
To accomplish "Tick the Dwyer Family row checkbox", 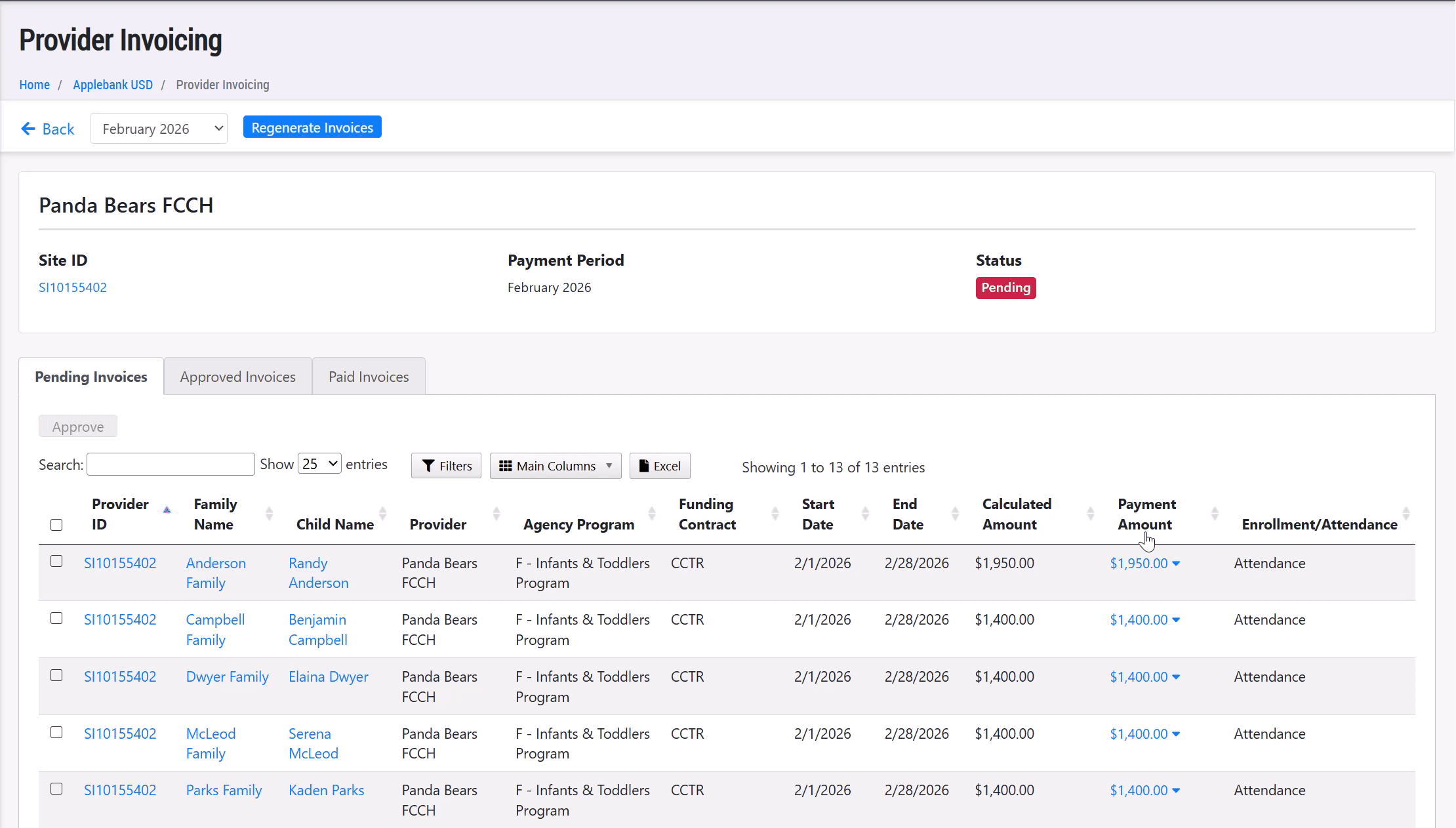I will tap(56, 676).
